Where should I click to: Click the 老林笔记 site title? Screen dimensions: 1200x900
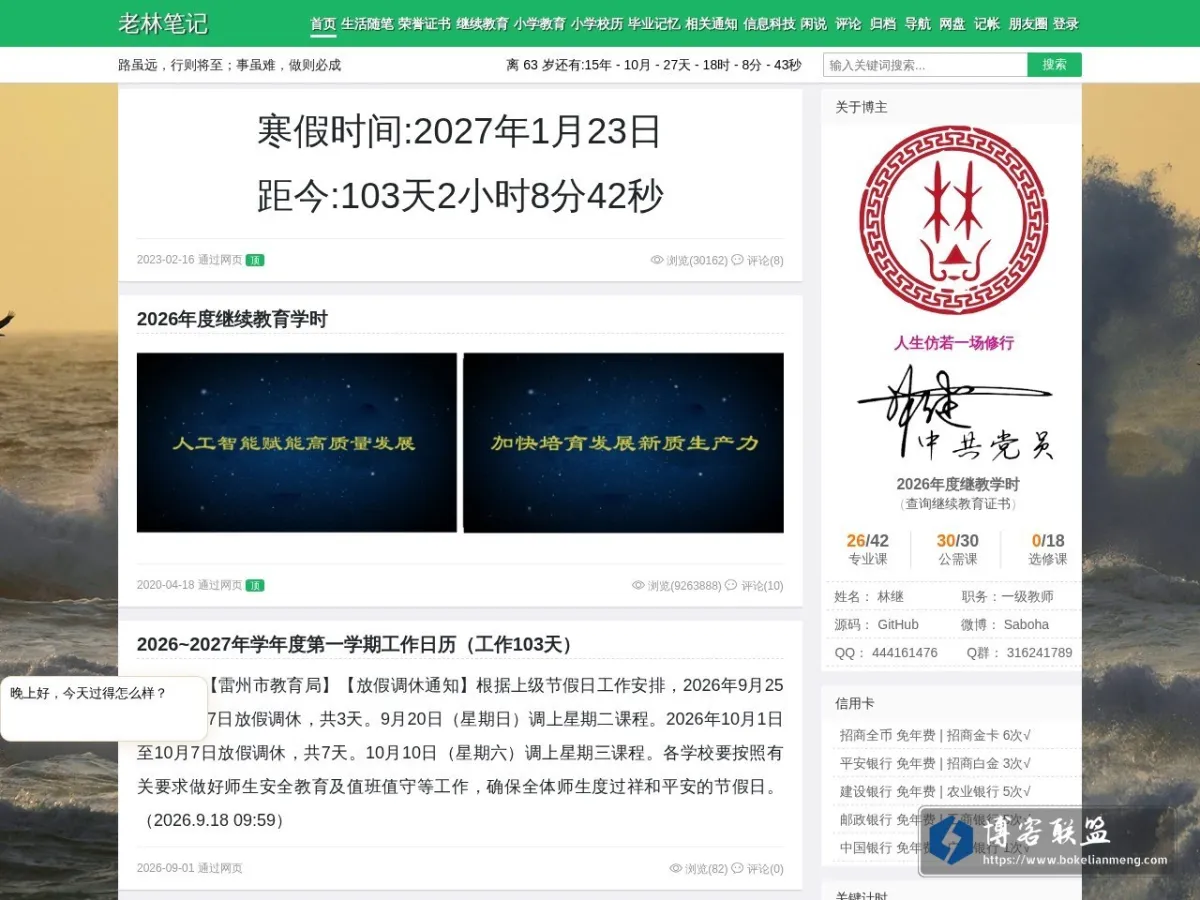pos(163,23)
